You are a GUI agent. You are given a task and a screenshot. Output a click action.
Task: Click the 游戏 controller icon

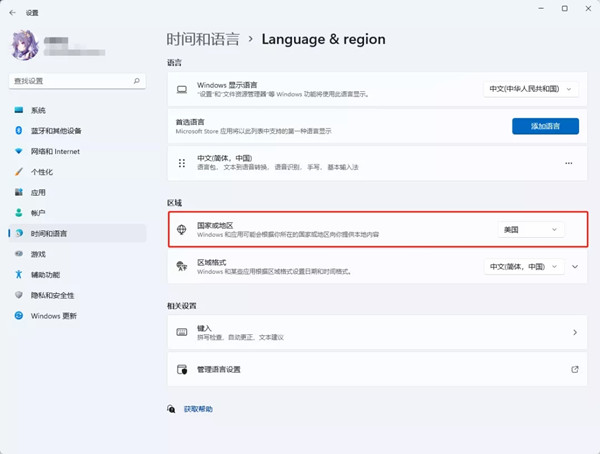[18, 254]
